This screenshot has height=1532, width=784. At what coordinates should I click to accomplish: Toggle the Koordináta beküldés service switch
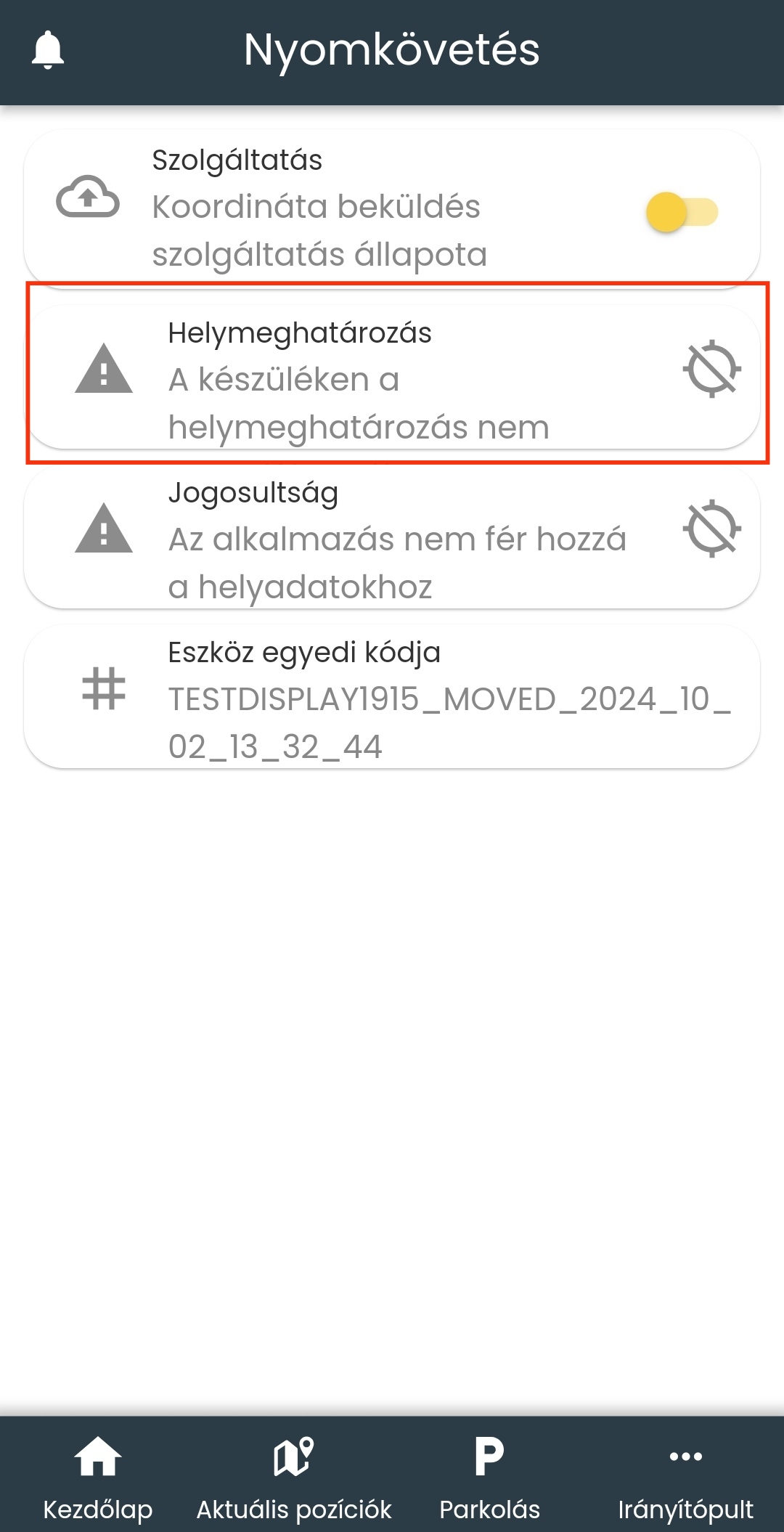coord(682,212)
